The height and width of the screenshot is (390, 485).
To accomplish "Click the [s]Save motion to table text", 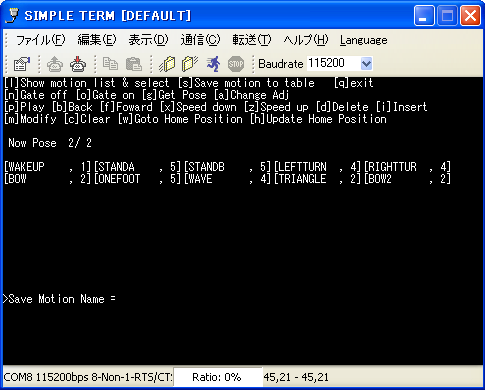I will click(x=246, y=83).
